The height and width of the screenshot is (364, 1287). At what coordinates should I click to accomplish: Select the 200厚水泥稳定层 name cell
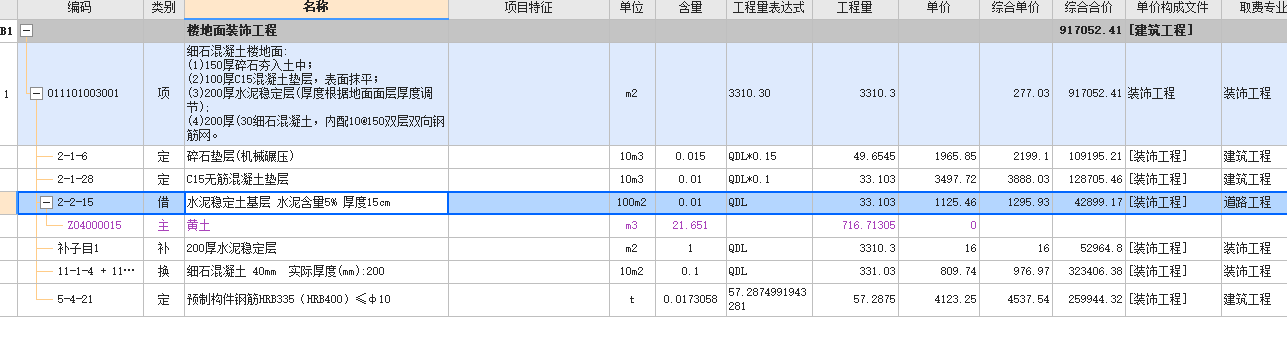(x=316, y=248)
